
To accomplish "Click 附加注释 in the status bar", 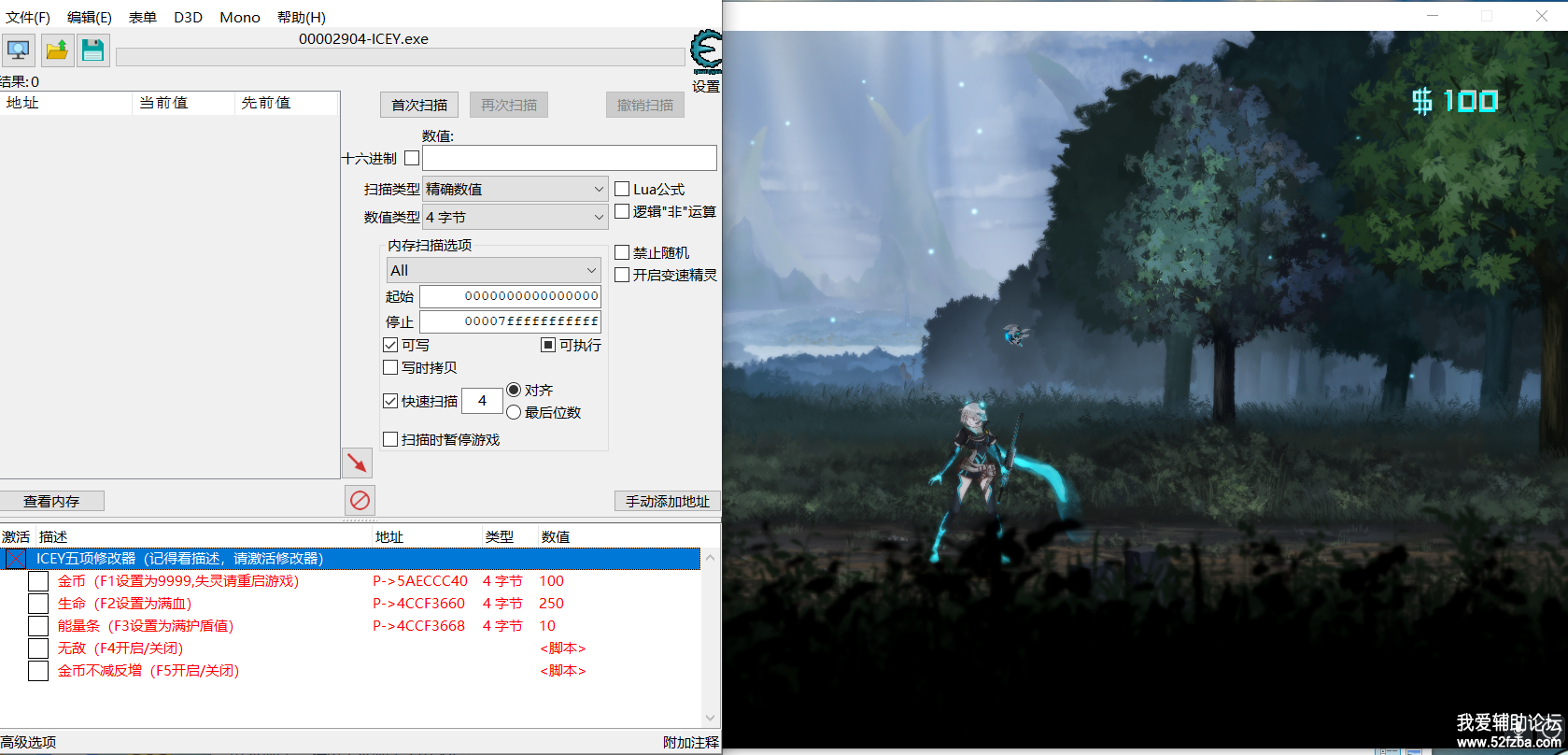I will pos(691,742).
